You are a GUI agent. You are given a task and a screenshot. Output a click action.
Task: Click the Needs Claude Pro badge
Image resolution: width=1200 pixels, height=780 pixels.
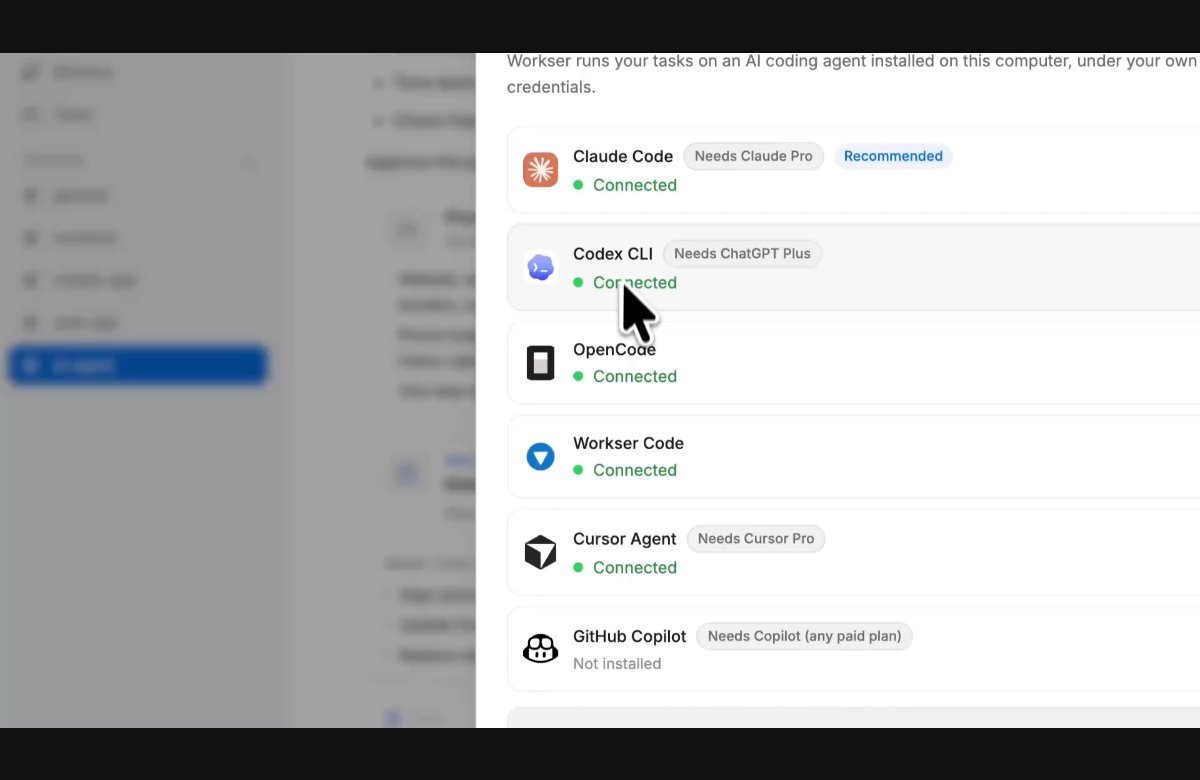click(754, 156)
